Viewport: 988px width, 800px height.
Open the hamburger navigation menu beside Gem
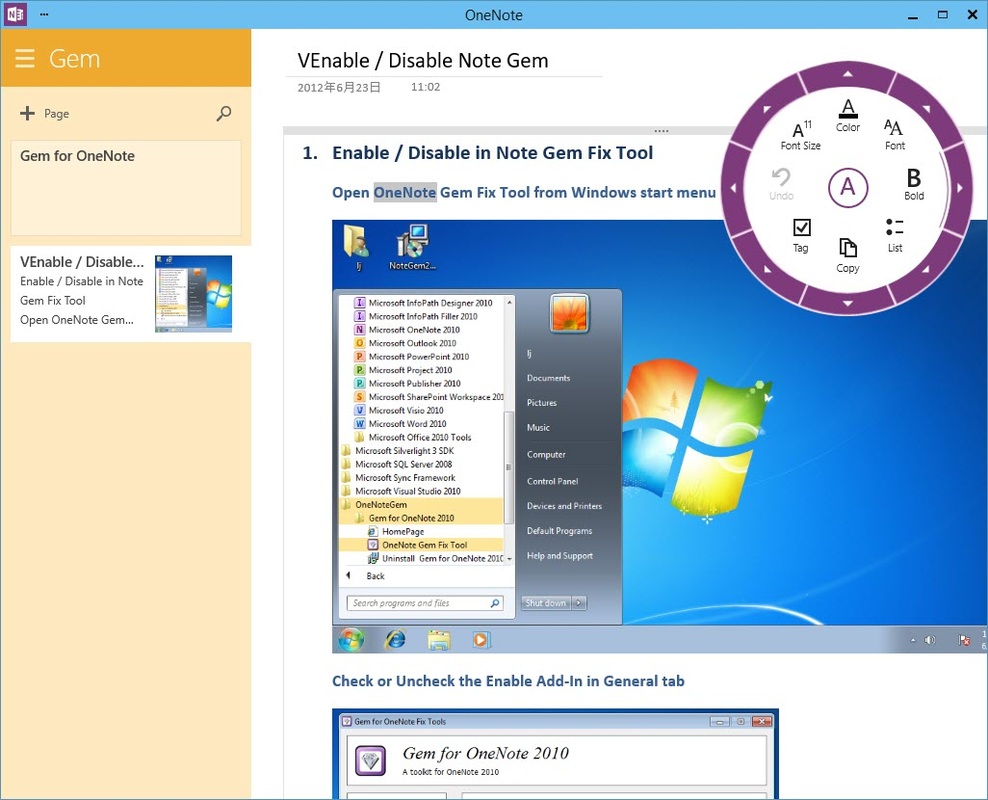pos(25,59)
